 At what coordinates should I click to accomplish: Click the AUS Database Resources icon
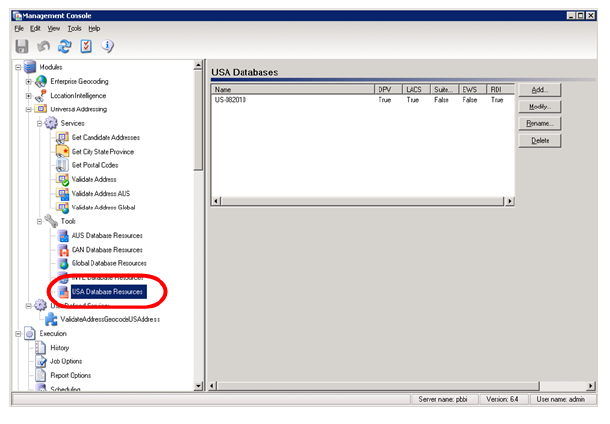pyautogui.click(x=63, y=235)
